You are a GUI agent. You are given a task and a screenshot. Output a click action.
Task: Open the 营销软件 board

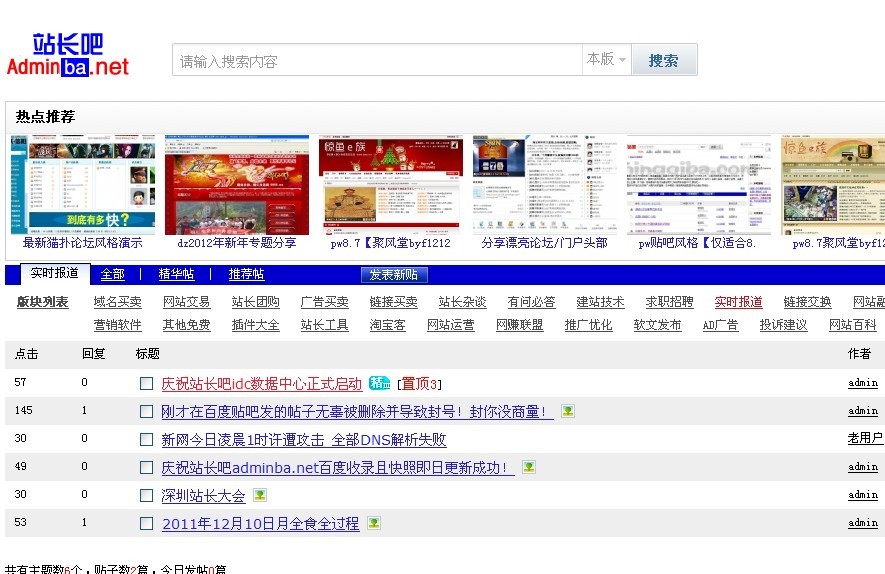pos(117,325)
